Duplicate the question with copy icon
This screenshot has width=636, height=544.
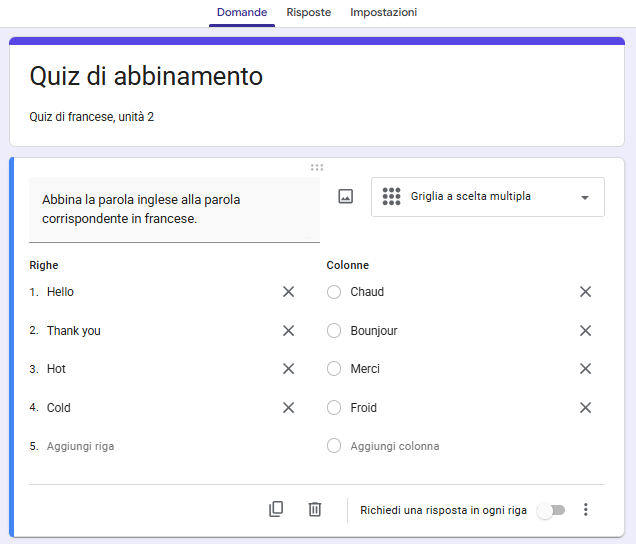(x=276, y=509)
